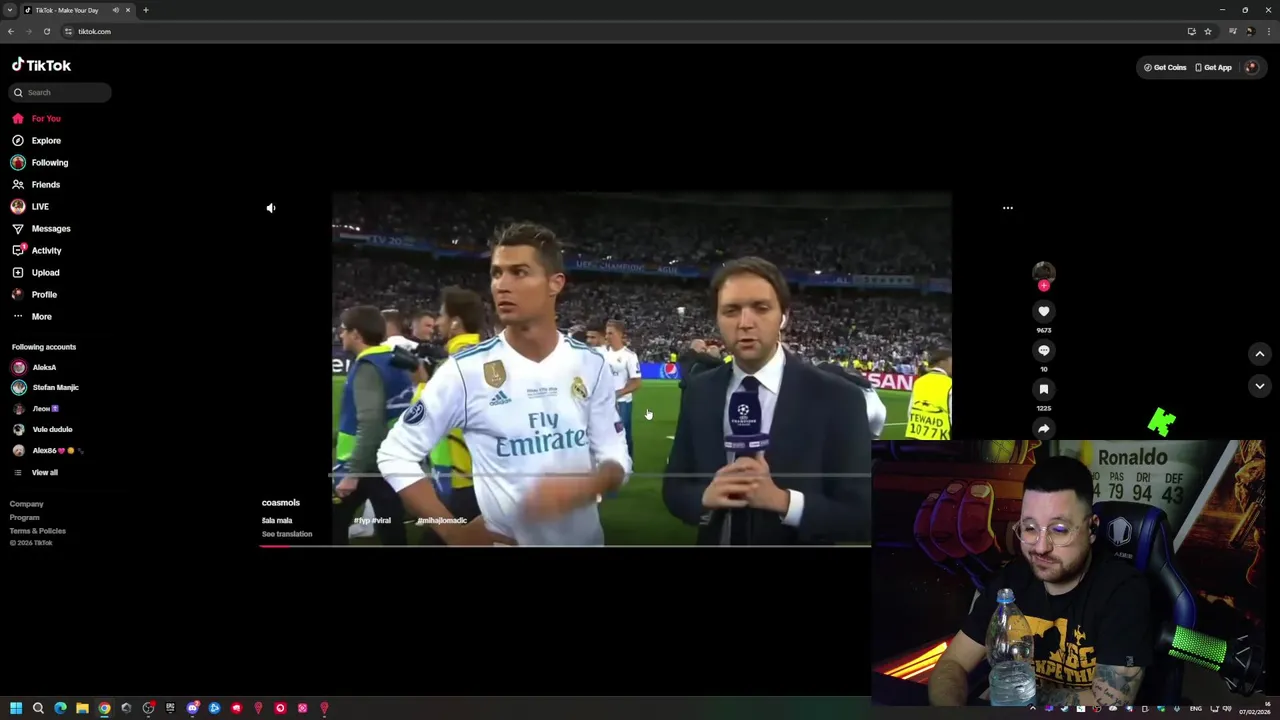Mute the video with the speaker icon
1280x720 pixels.
270,208
